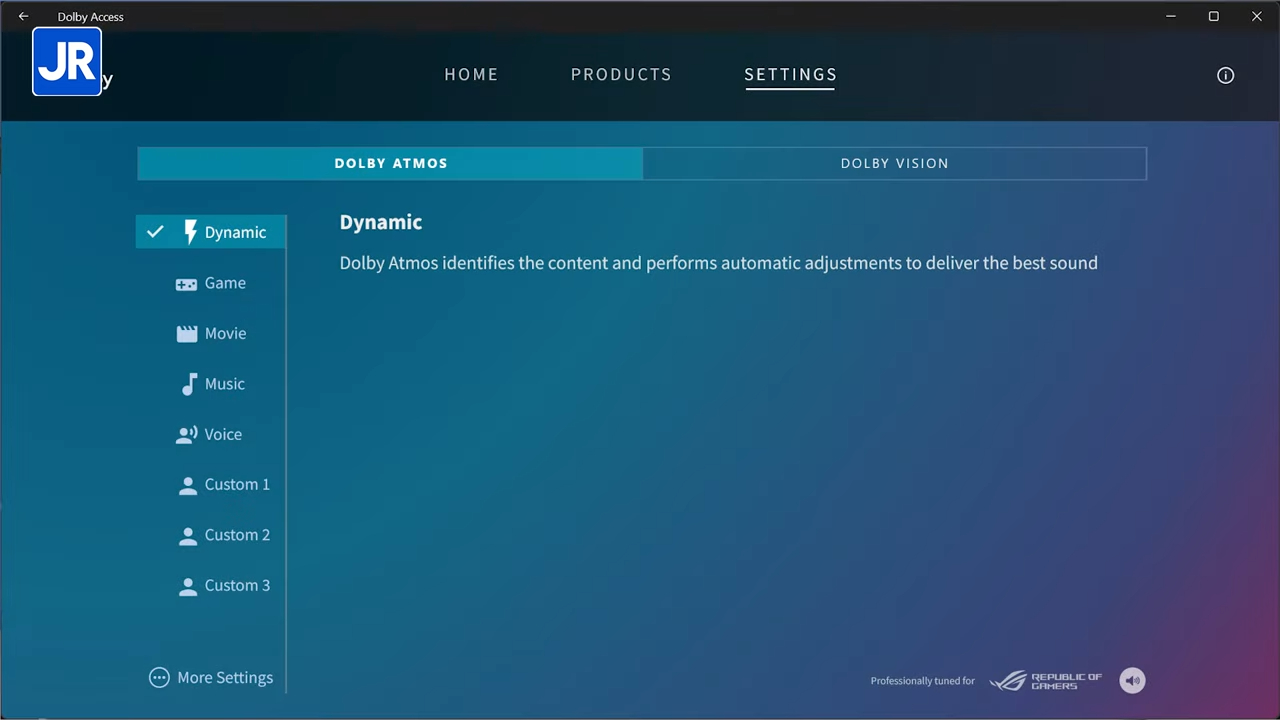The image size is (1280, 720).
Task: Pick the Movie sound profile label
Action: click(x=225, y=333)
